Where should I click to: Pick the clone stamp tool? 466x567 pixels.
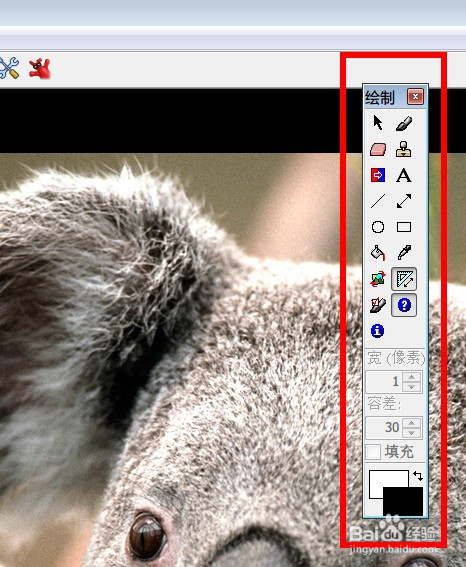click(x=404, y=149)
